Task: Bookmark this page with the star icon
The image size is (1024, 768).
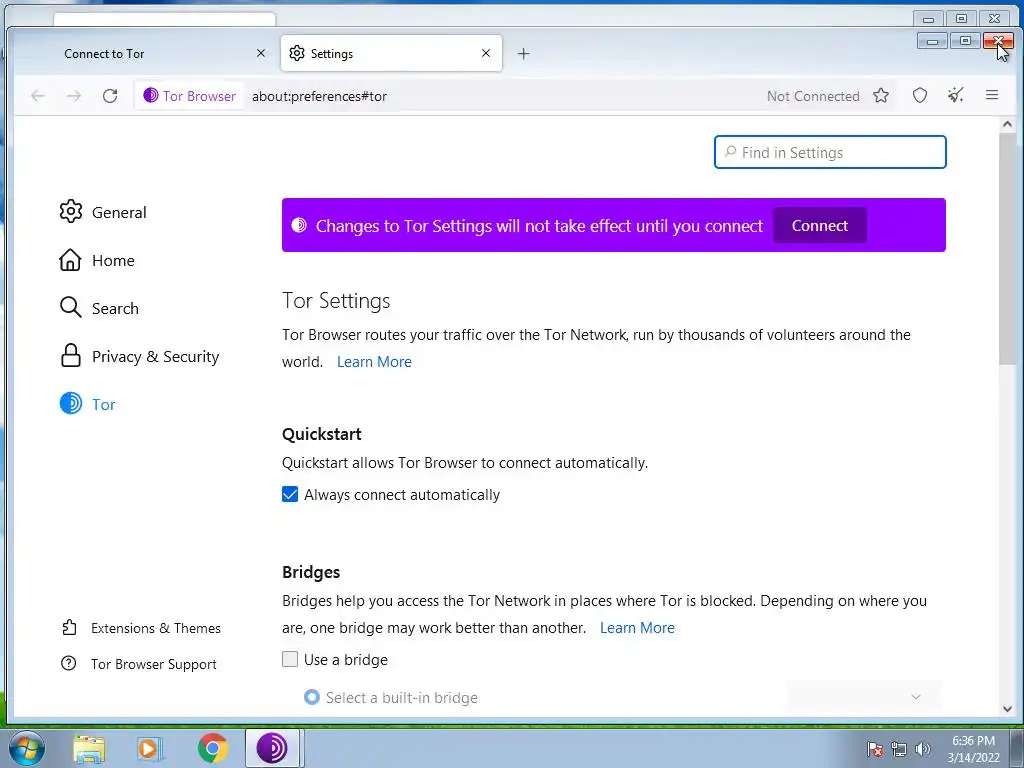Action: pos(881,96)
